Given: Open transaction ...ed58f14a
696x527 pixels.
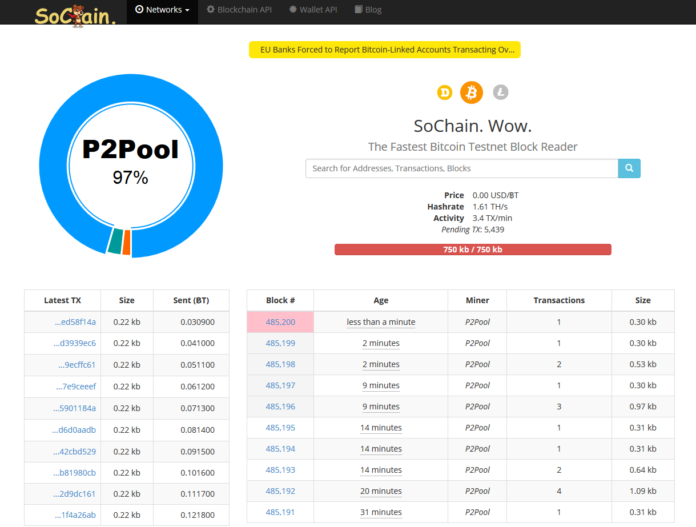Looking at the screenshot, I should pyautogui.click(x=75, y=322).
